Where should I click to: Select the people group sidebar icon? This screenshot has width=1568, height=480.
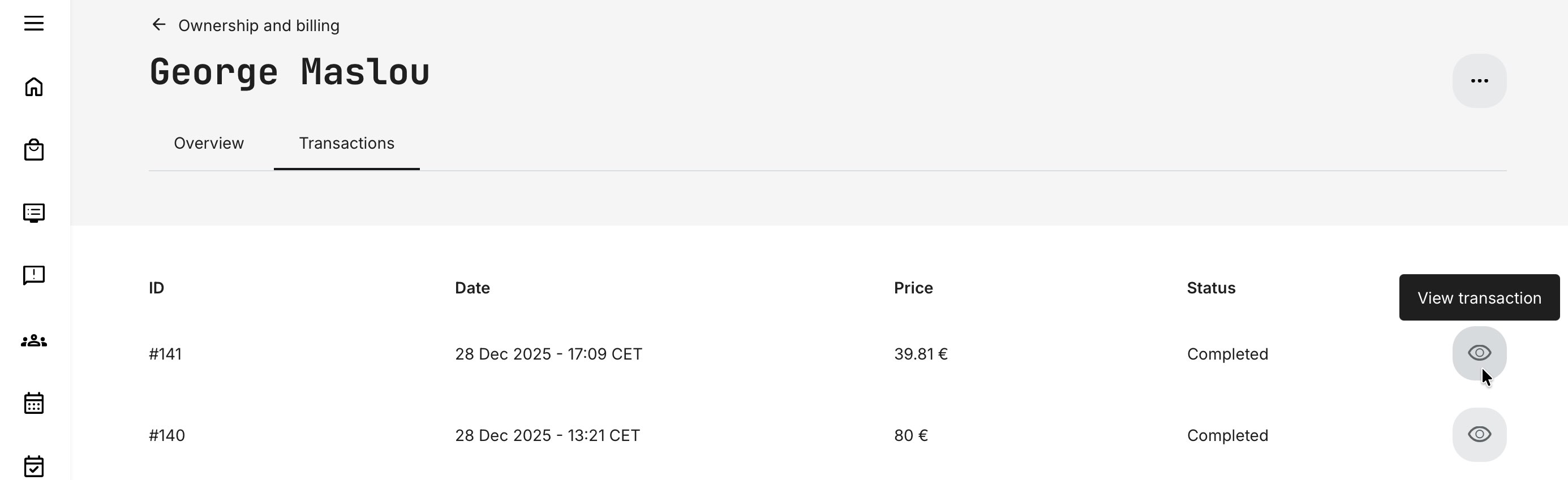pyautogui.click(x=34, y=341)
